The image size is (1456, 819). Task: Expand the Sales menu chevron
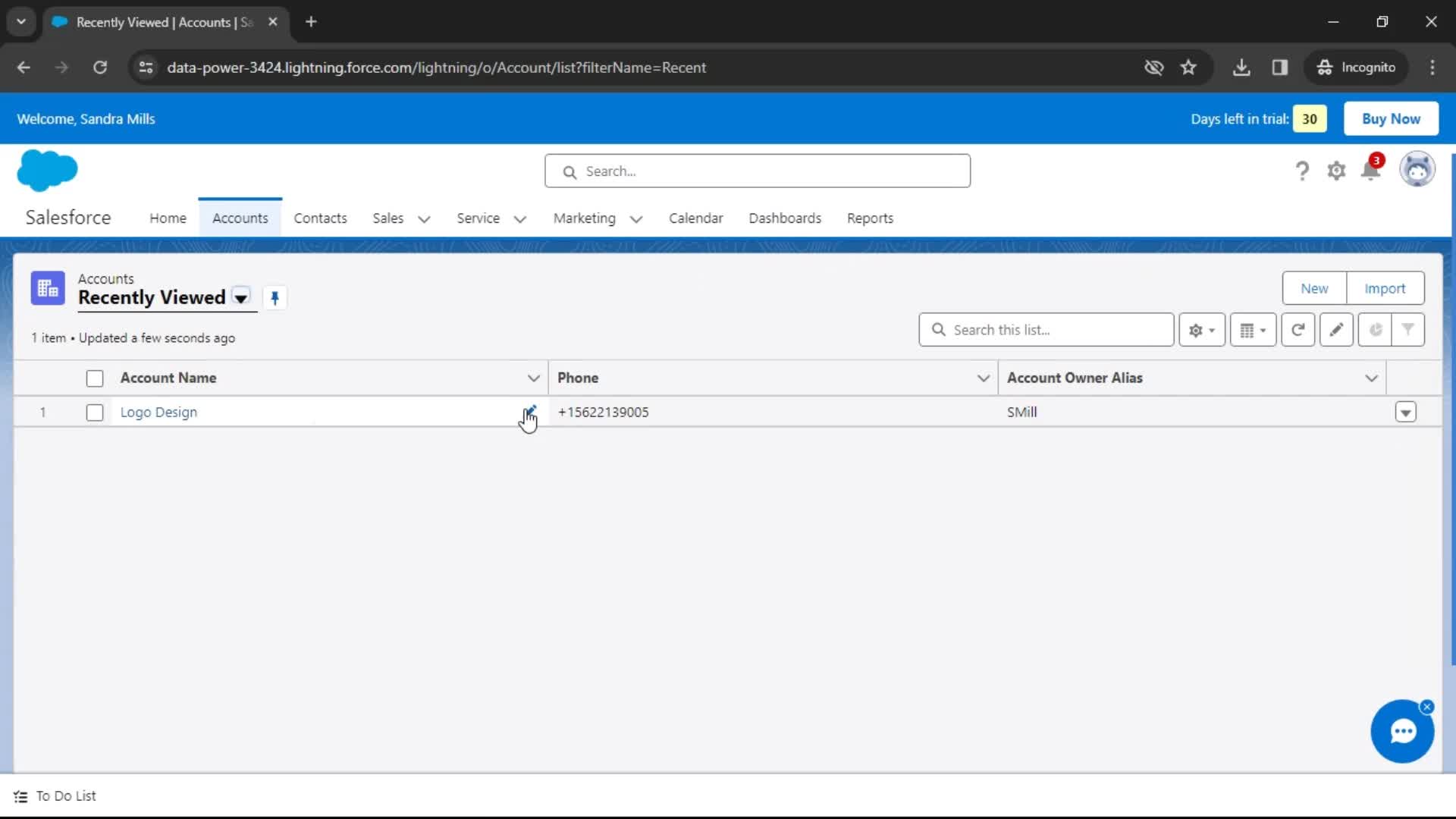pyautogui.click(x=424, y=219)
